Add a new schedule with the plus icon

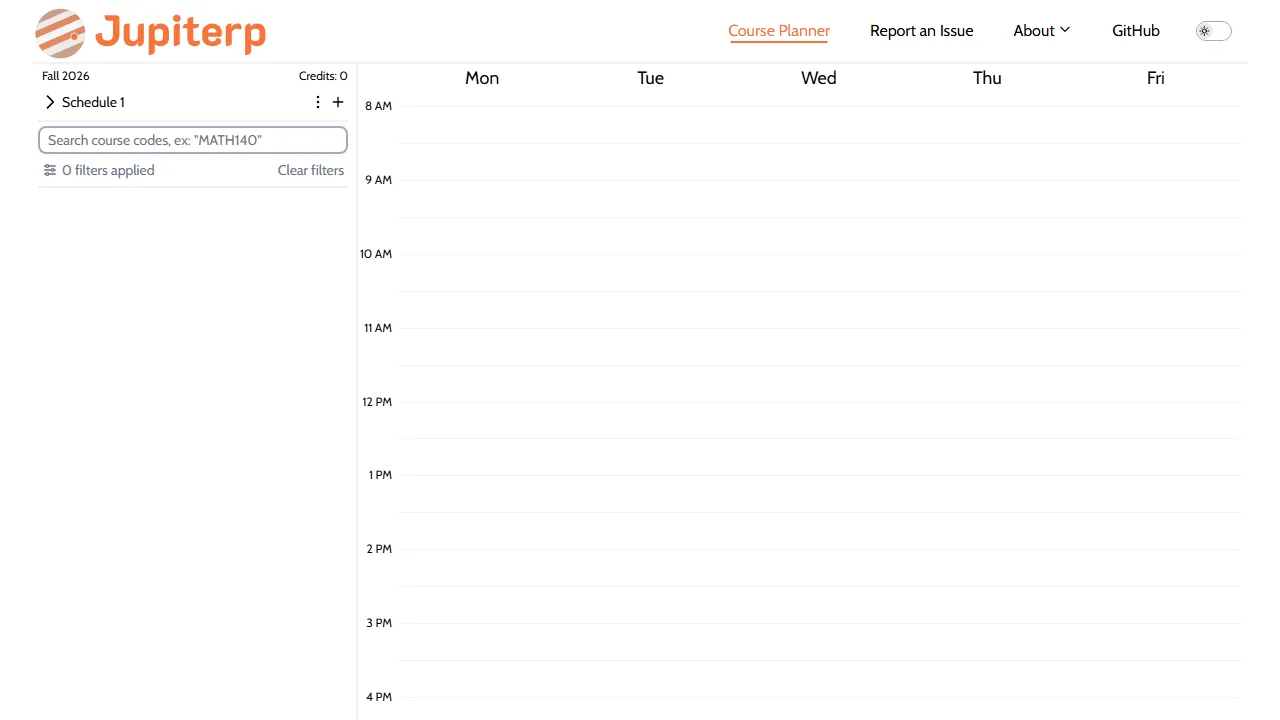[x=338, y=102]
